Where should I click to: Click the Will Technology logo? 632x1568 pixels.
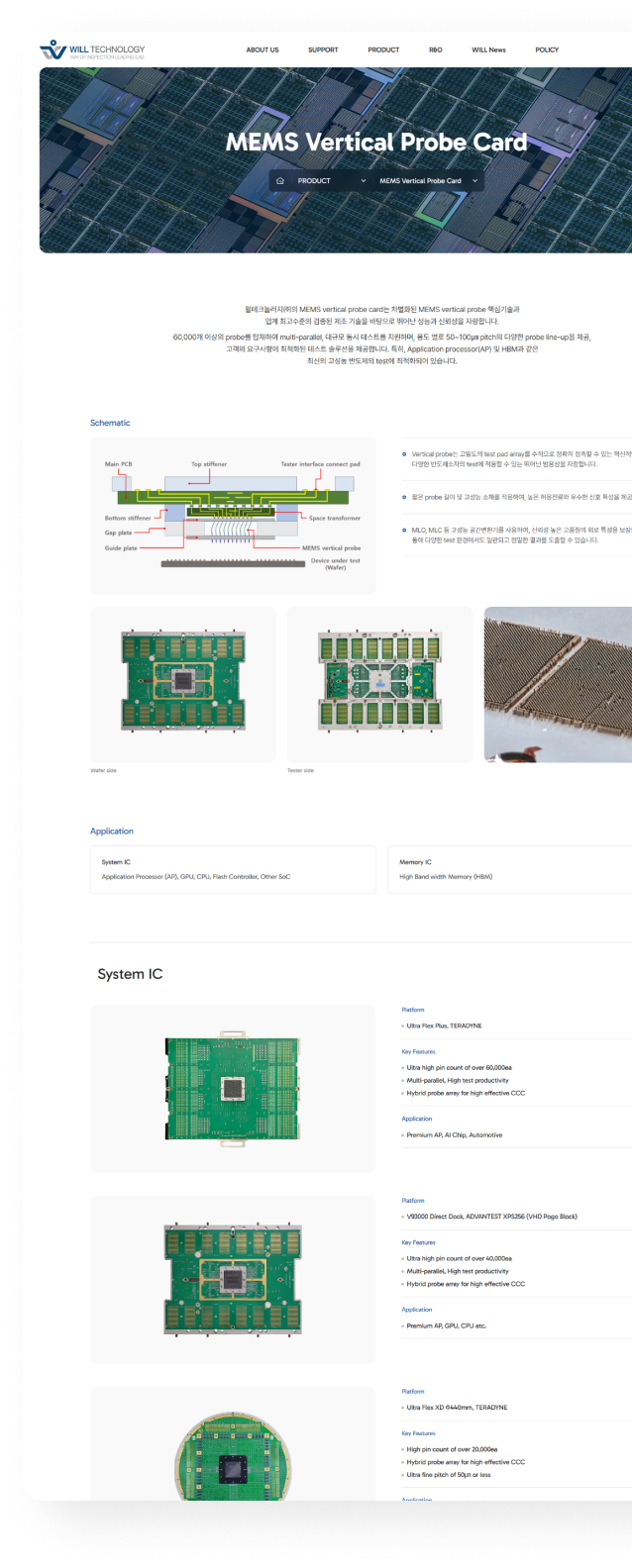pyautogui.click(x=92, y=50)
